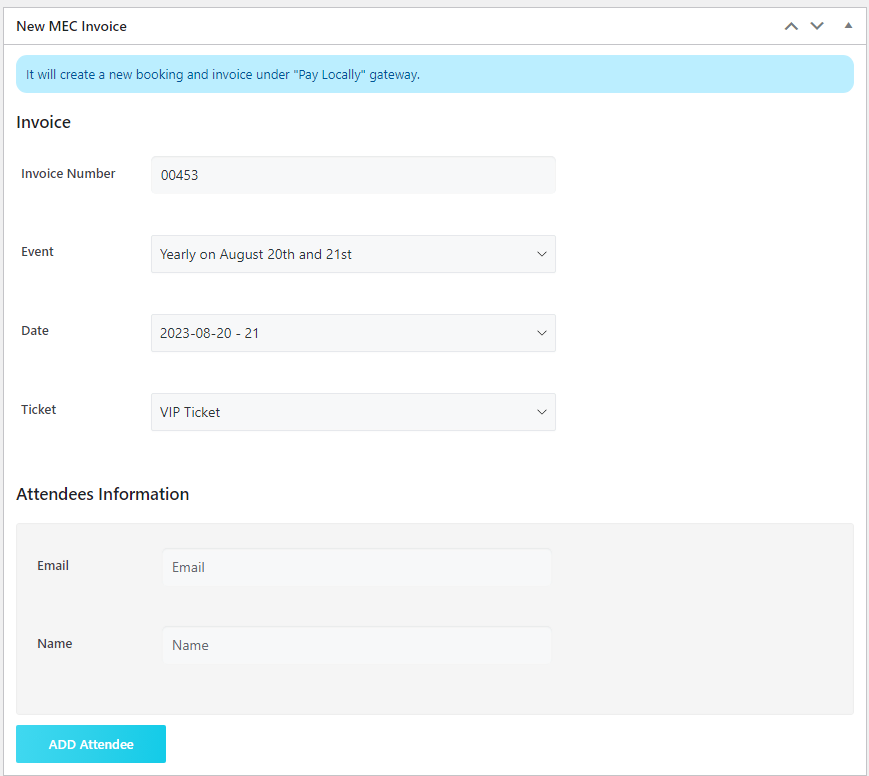Click the Invoice section heading
This screenshot has width=869, height=776.
point(44,123)
